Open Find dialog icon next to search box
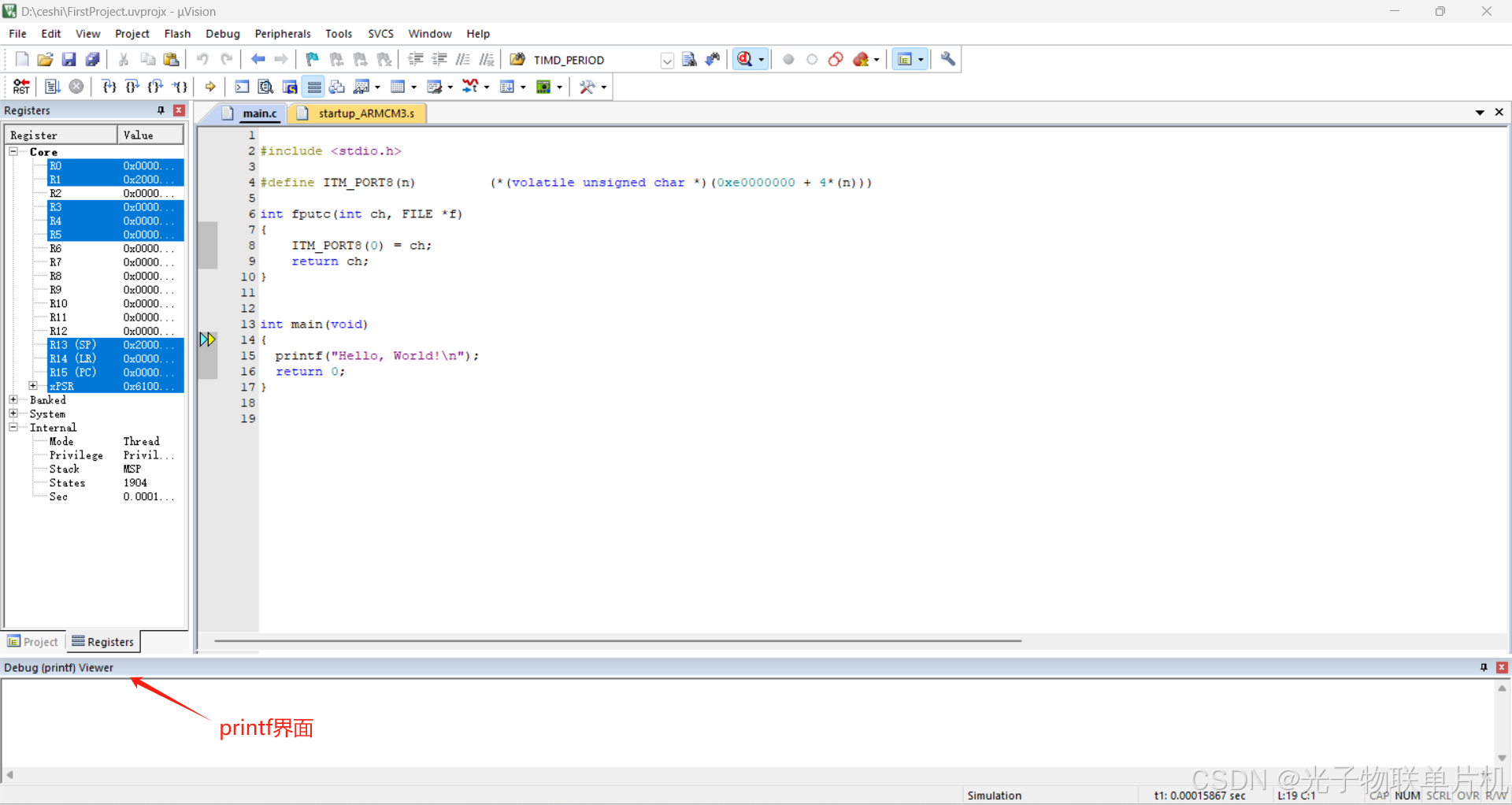Screen dimensions: 1512x805 (x=689, y=59)
